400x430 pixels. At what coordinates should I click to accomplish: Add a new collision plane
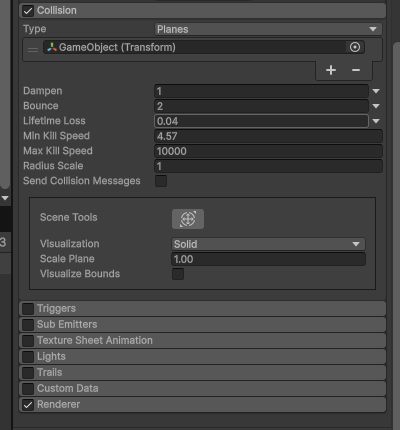pyautogui.click(x=331, y=70)
